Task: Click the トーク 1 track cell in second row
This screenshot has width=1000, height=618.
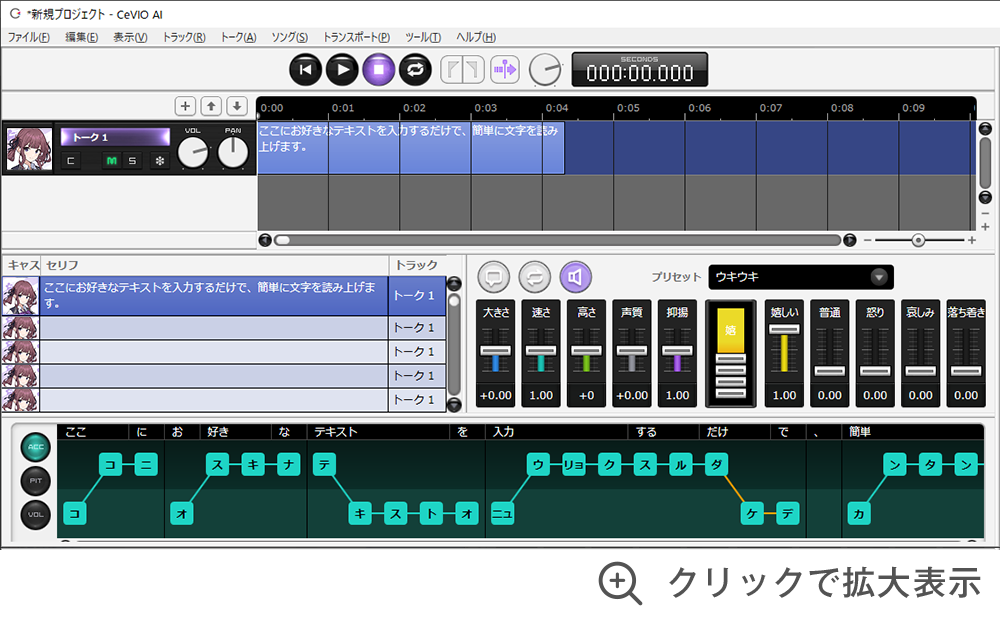Action: (417, 328)
